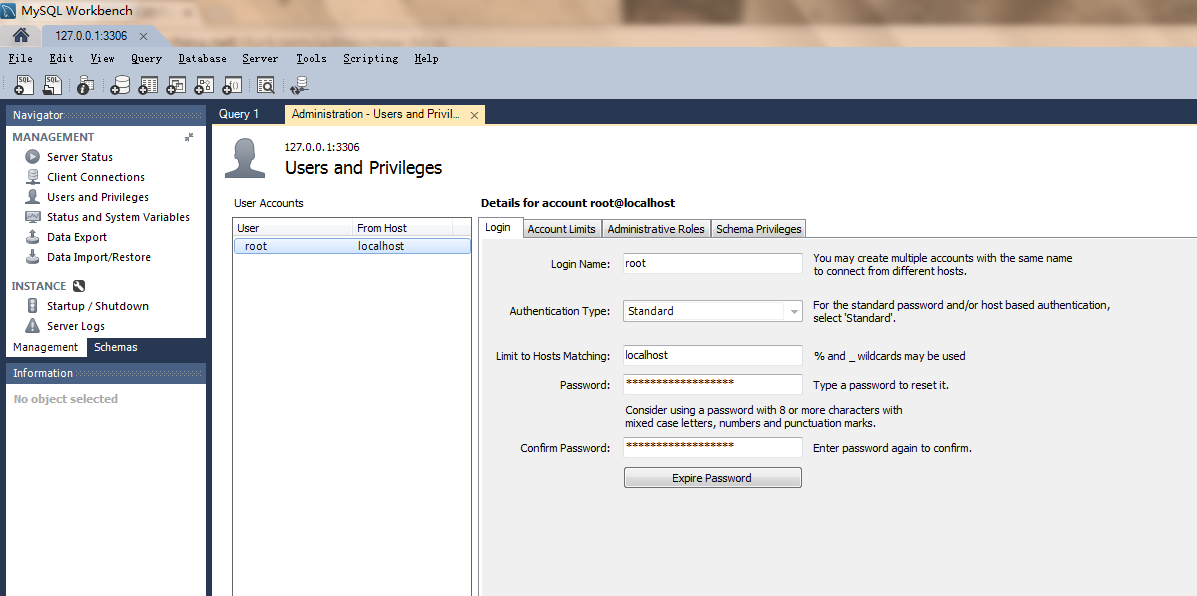This screenshot has width=1197, height=596.
Task: Open the Query menu
Action: [x=146, y=58]
